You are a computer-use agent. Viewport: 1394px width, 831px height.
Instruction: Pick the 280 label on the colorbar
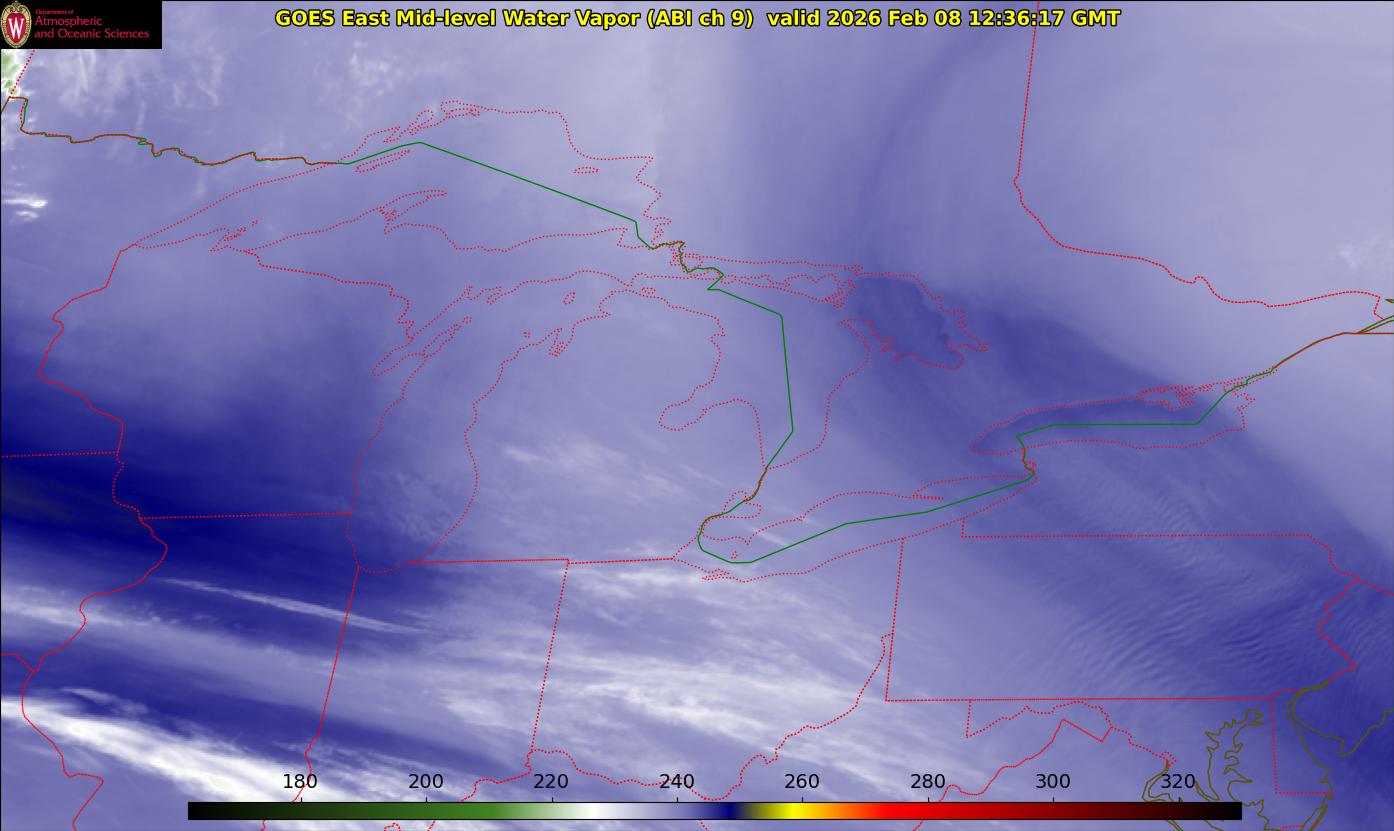click(x=928, y=781)
